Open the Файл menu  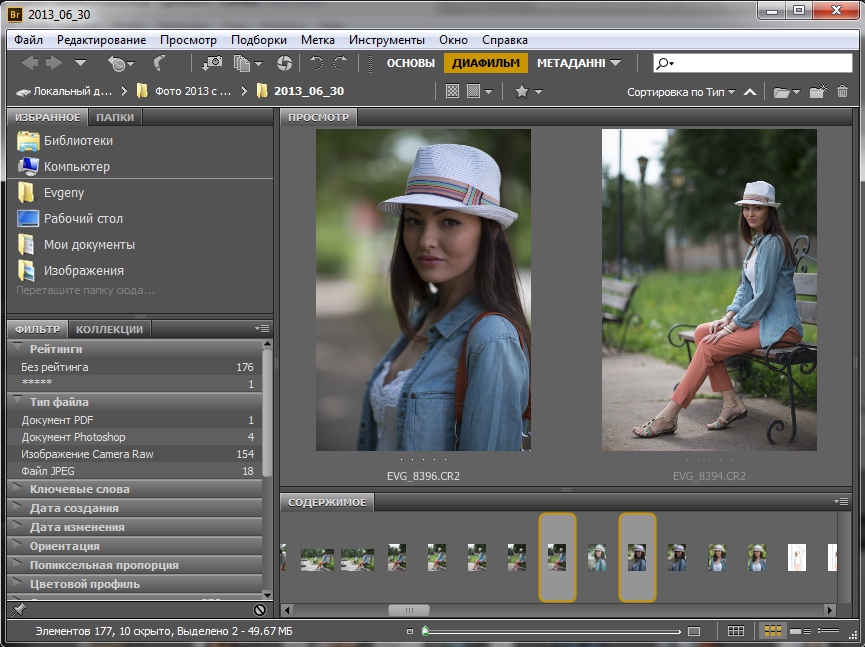pos(28,40)
